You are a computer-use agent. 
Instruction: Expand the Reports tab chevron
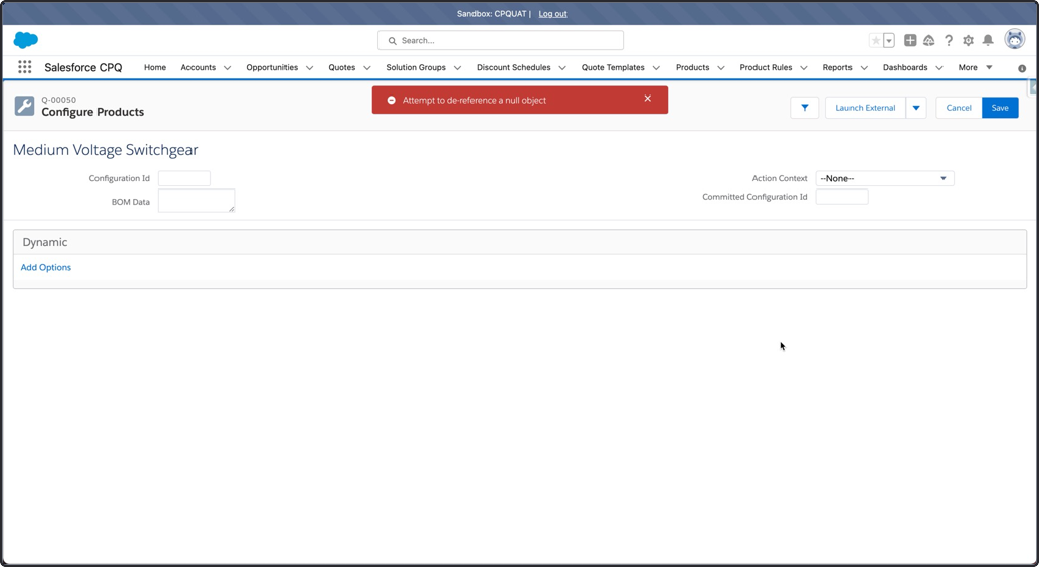click(x=864, y=68)
